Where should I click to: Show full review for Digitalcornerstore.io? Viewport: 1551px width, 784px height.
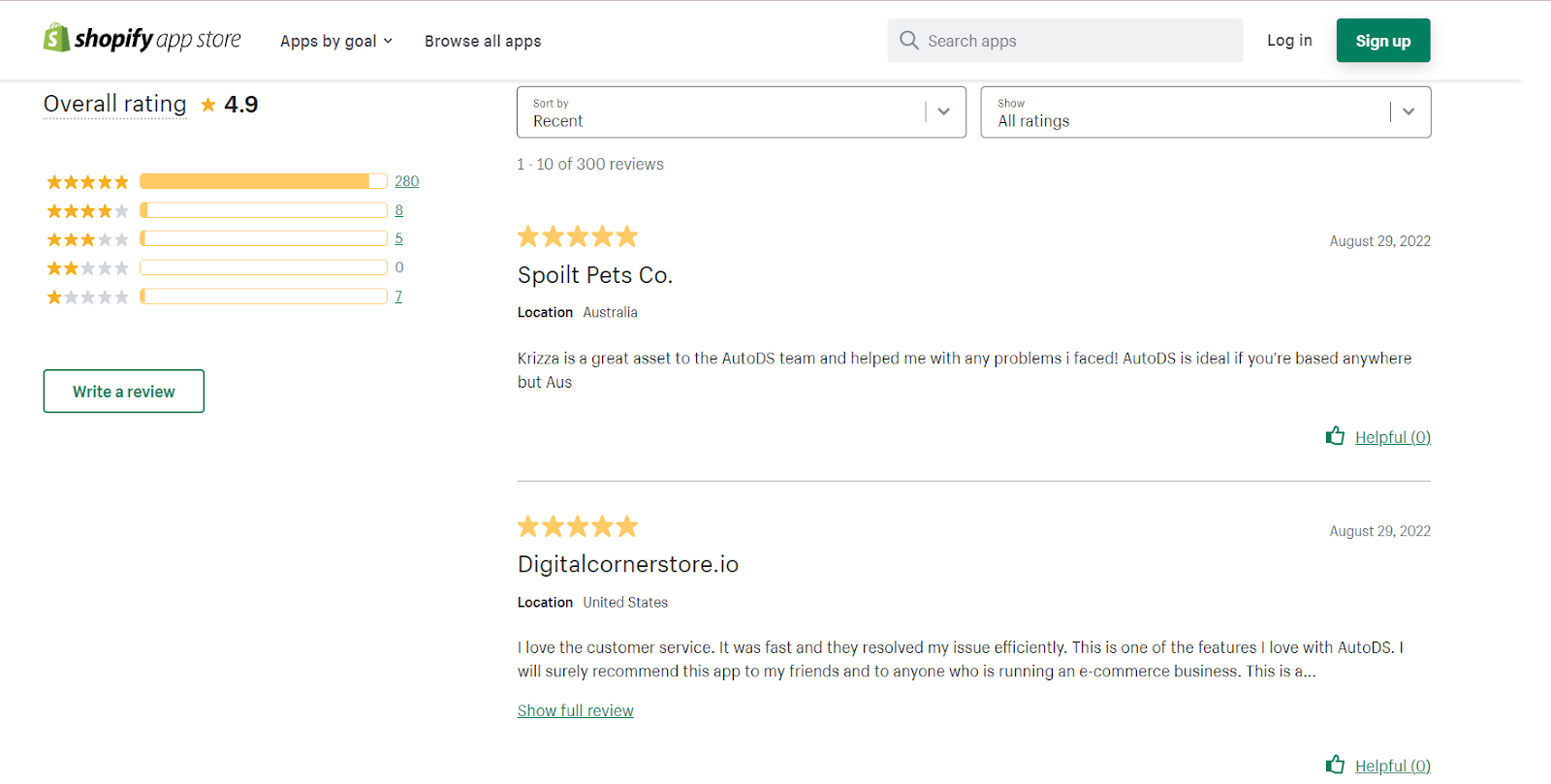coord(575,710)
